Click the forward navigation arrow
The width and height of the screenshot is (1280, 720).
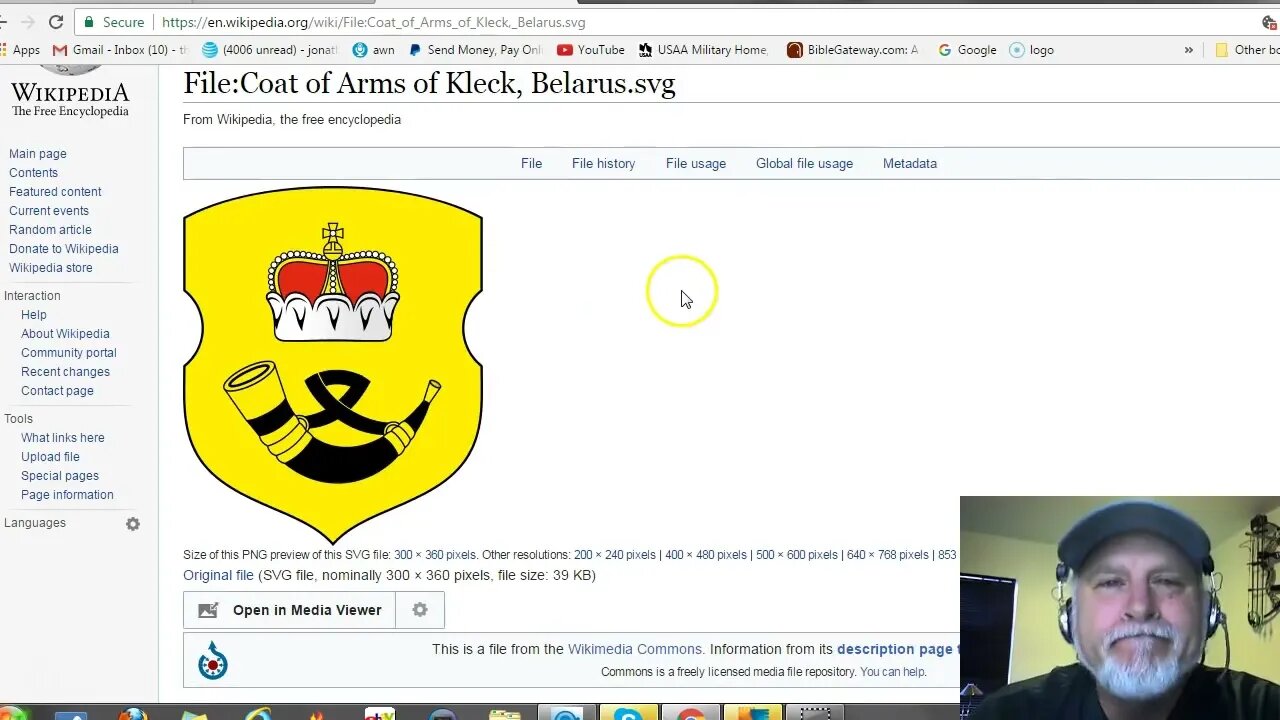tap(27, 22)
